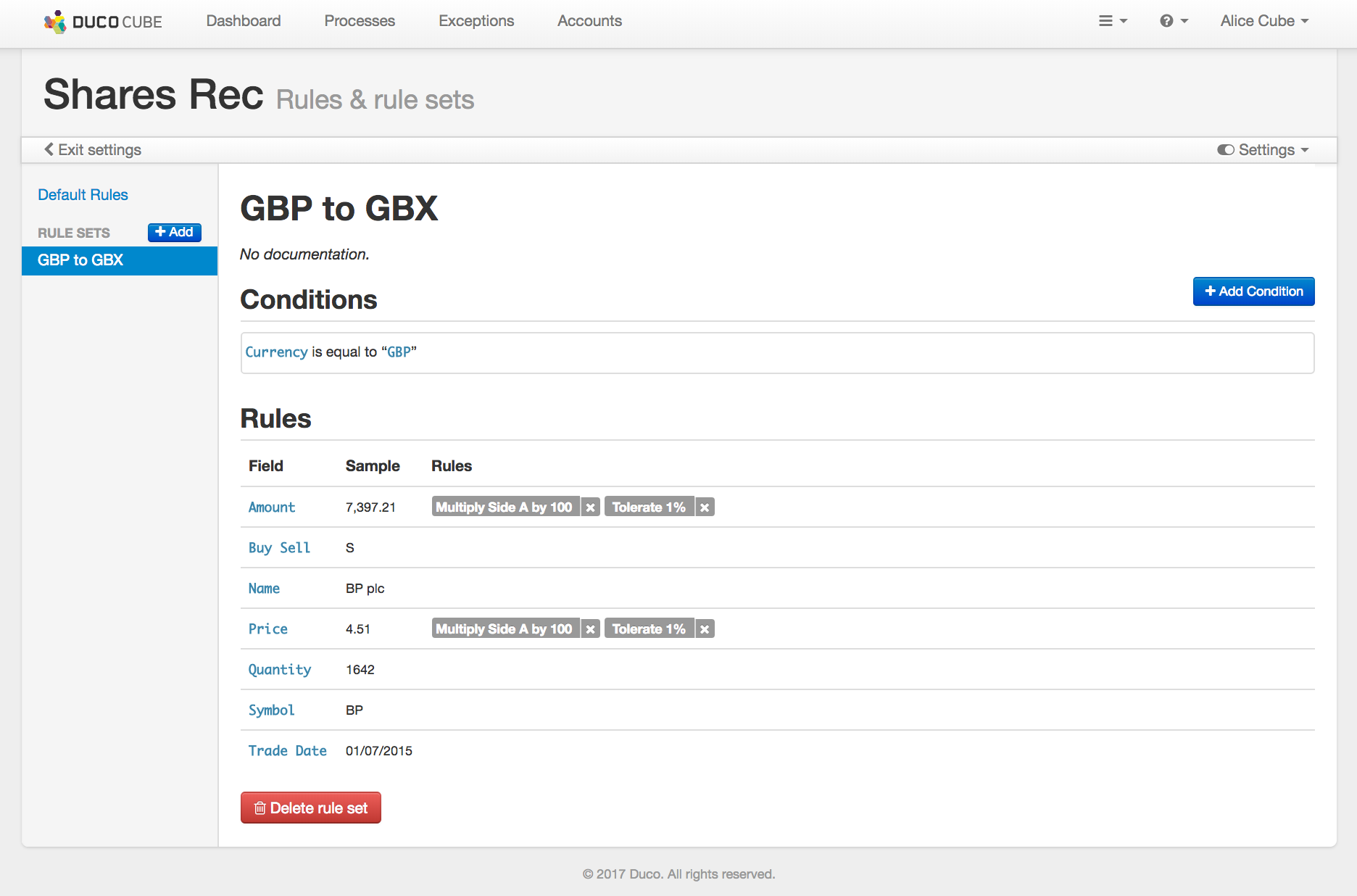The height and width of the screenshot is (896, 1357).
Task: Expand the Alice Cube user menu
Action: [x=1263, y=21]
